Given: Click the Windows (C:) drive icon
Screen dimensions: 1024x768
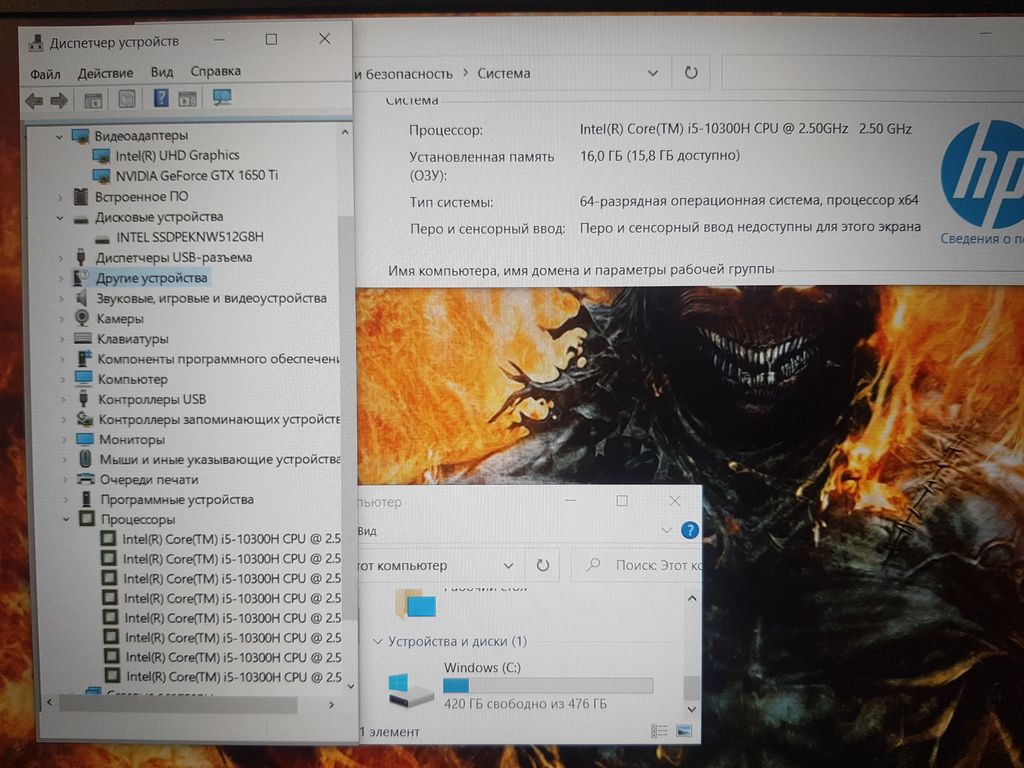Looking at the screenshot, I should click(x=411, y=690).
